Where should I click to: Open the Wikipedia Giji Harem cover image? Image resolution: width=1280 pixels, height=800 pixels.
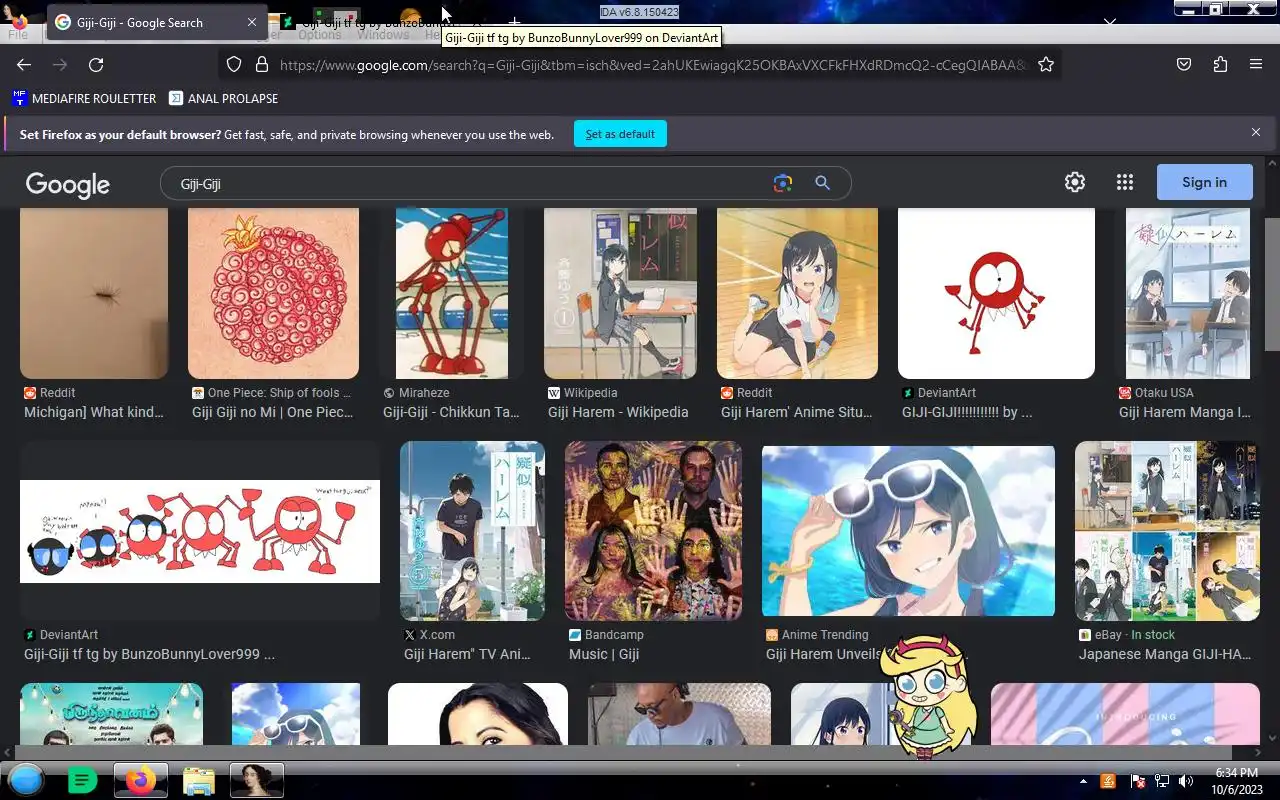(x=620, y=293)
